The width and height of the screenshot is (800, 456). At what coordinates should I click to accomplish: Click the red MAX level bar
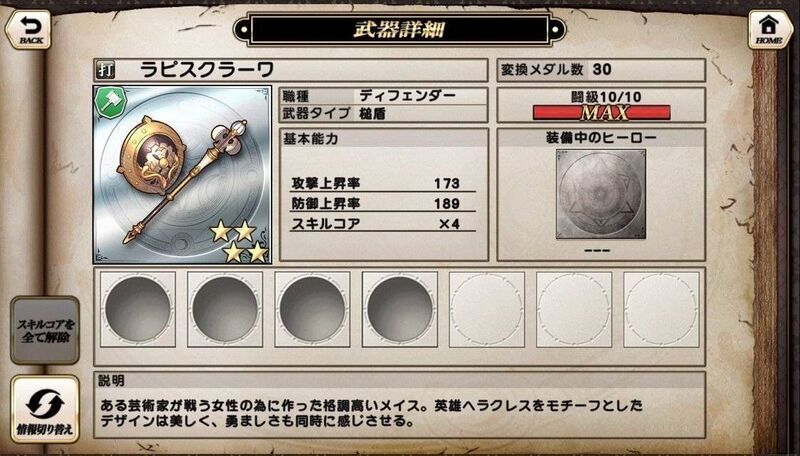(602, 113)
